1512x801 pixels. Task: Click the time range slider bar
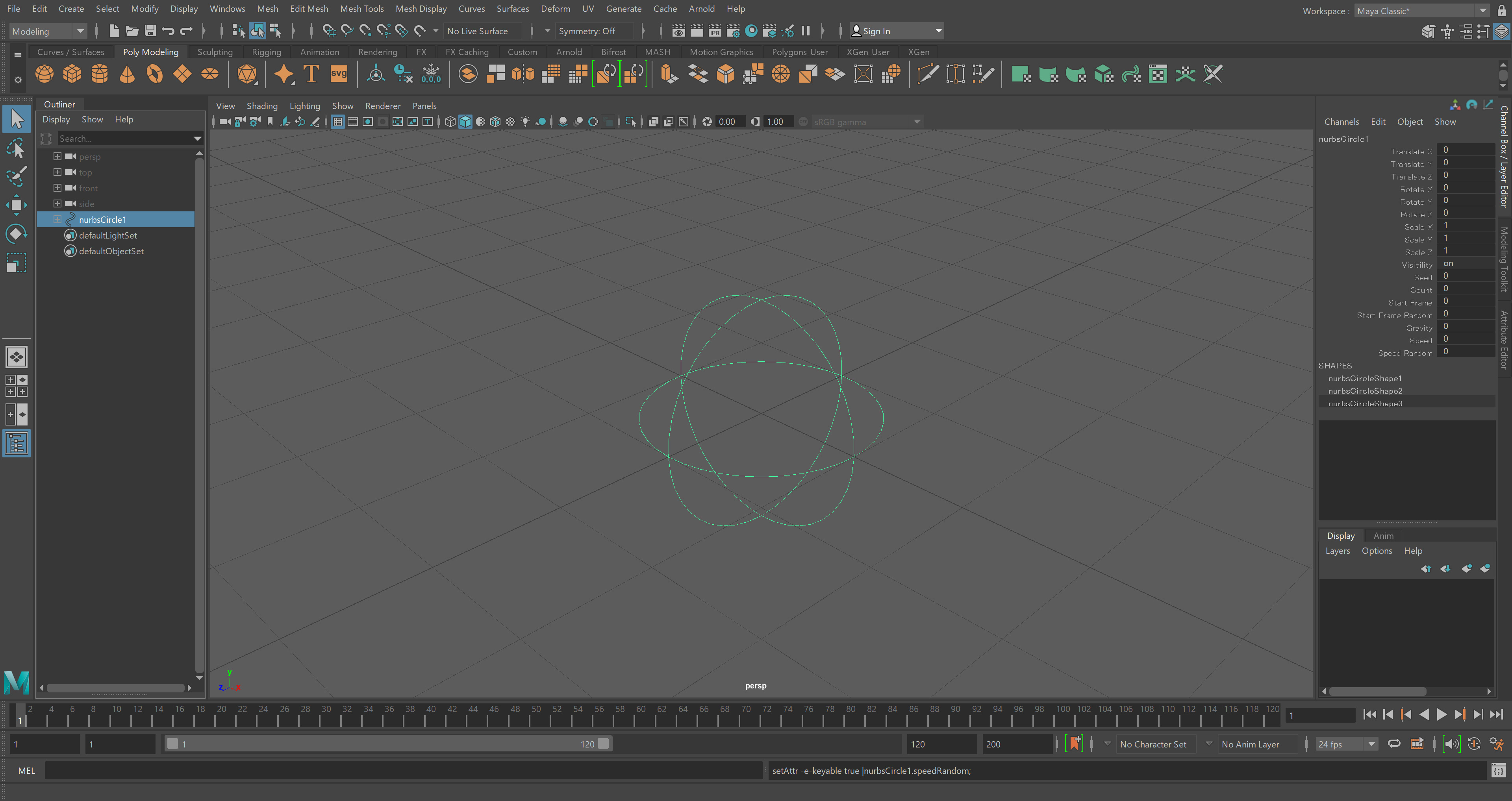tap(387, 744)
